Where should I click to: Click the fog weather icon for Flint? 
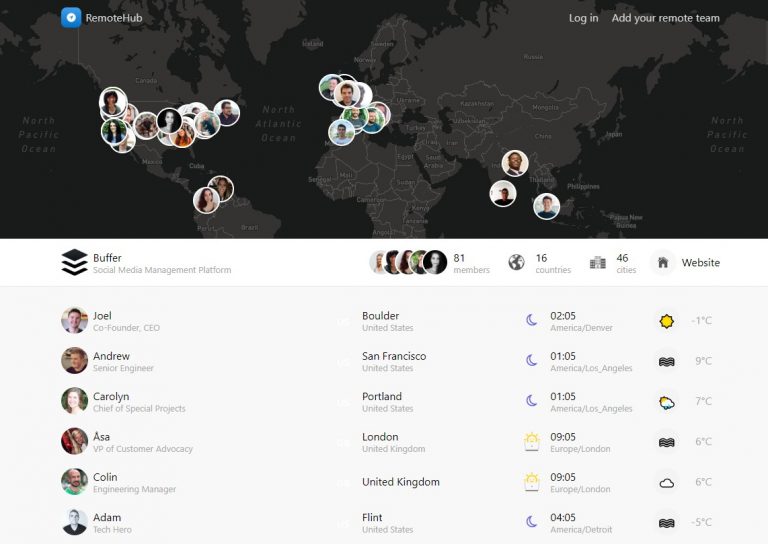coord(667,523)
